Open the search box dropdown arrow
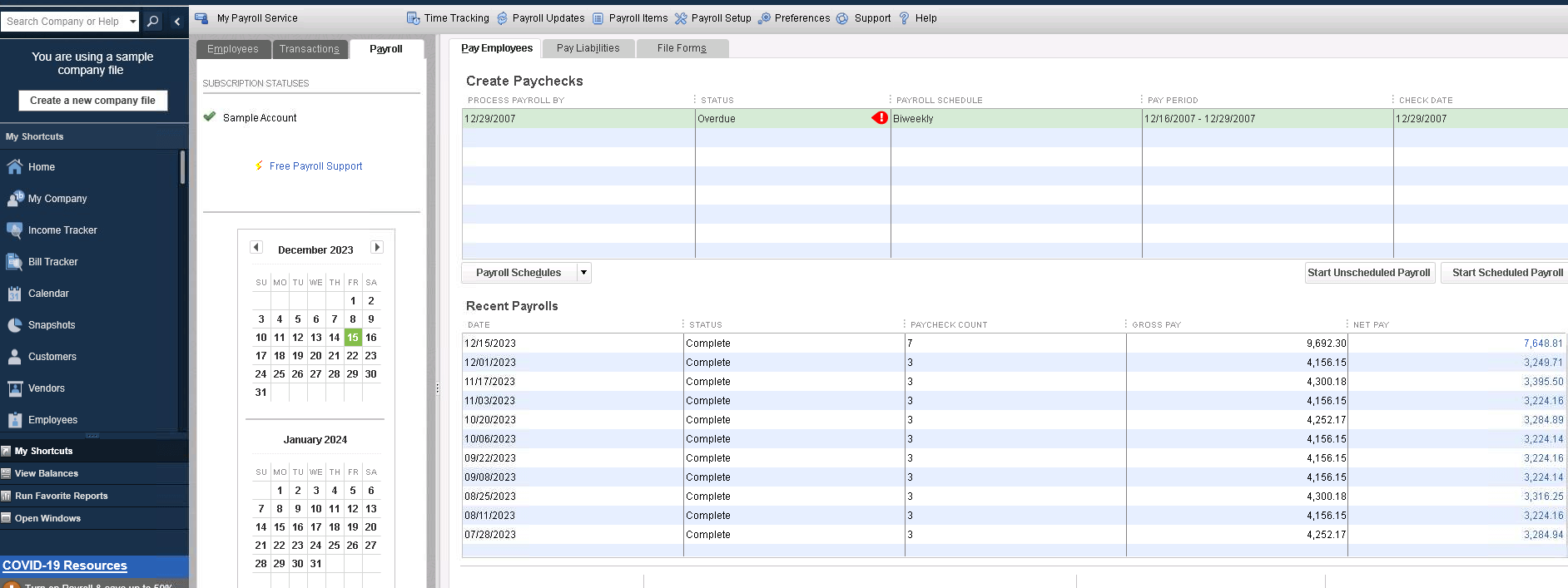1568x588 pixels. click(132, 22)
